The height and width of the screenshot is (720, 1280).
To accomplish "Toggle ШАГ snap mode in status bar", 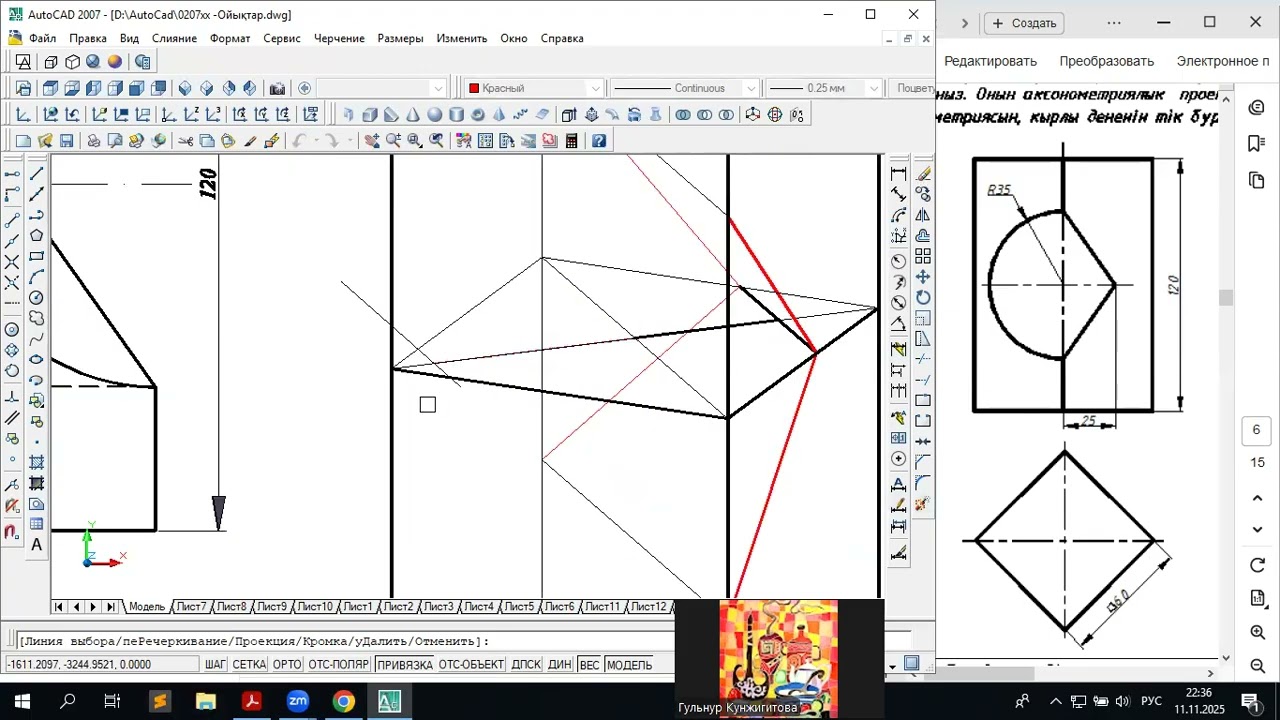I will pos(216,665).
